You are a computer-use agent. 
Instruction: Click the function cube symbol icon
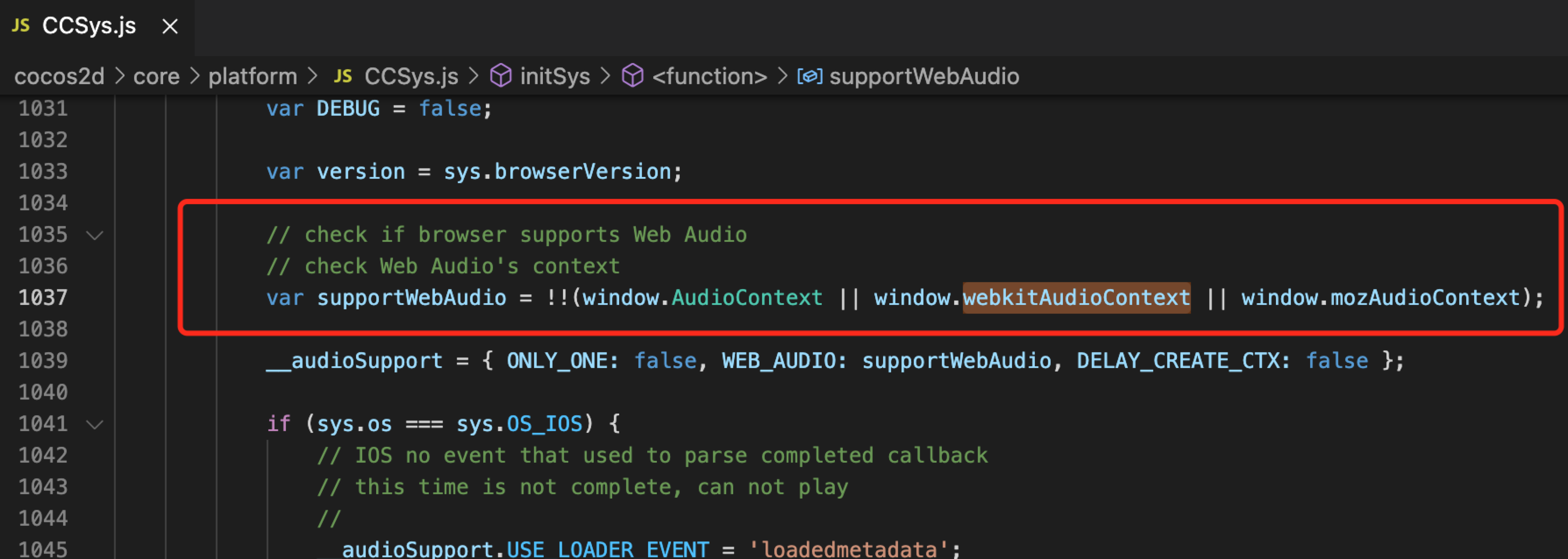click(x=632, y=77)
